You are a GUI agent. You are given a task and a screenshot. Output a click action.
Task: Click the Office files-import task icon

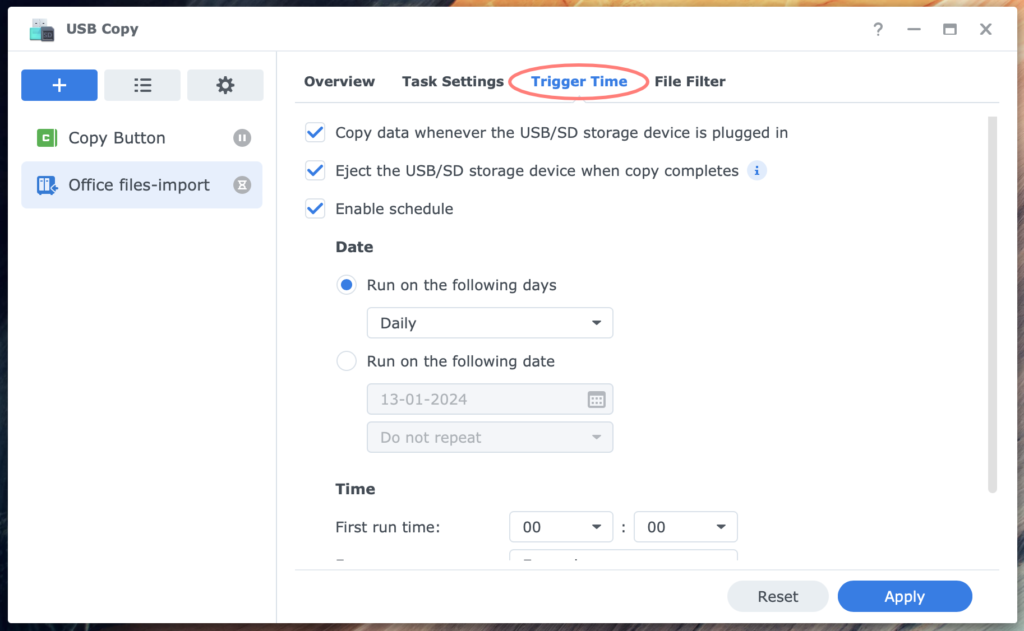click(47, 185)
